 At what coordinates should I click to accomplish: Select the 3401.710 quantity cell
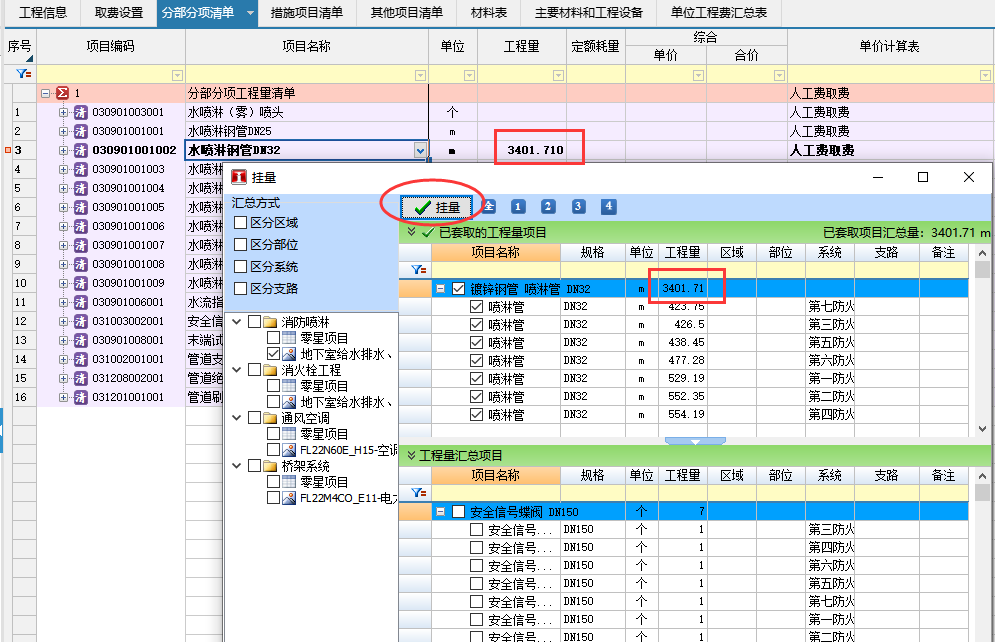click(535, 150)
